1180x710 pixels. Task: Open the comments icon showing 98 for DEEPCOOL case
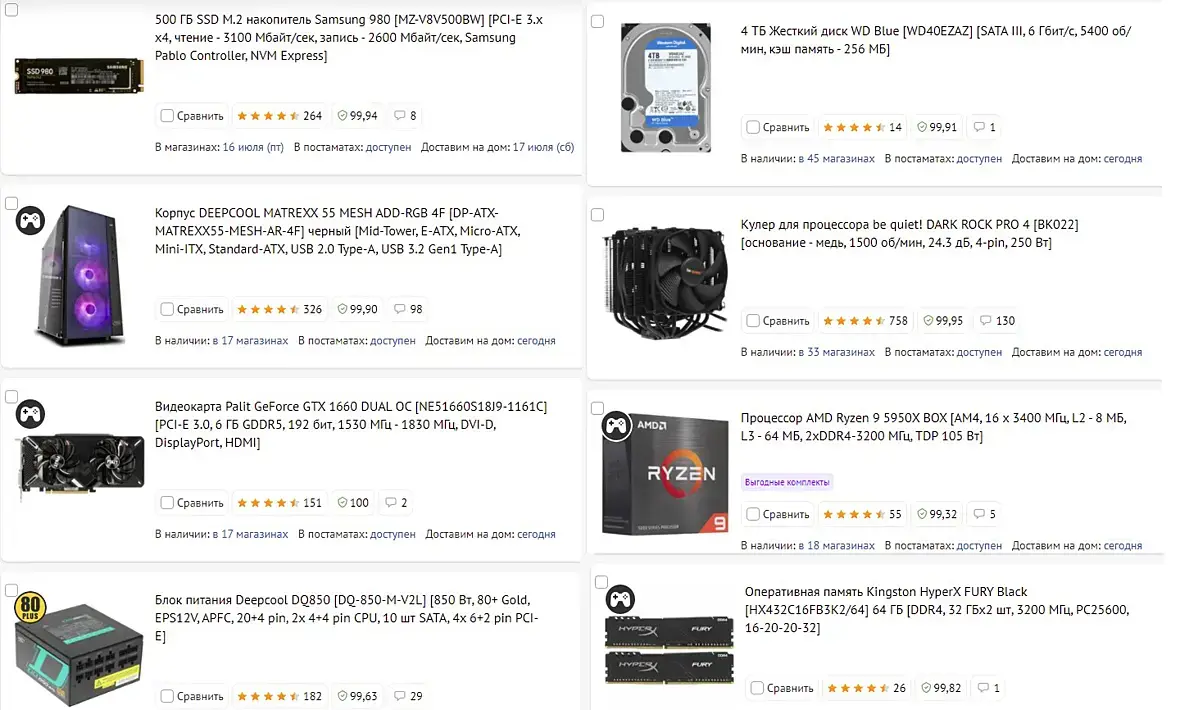pos(409,309)
